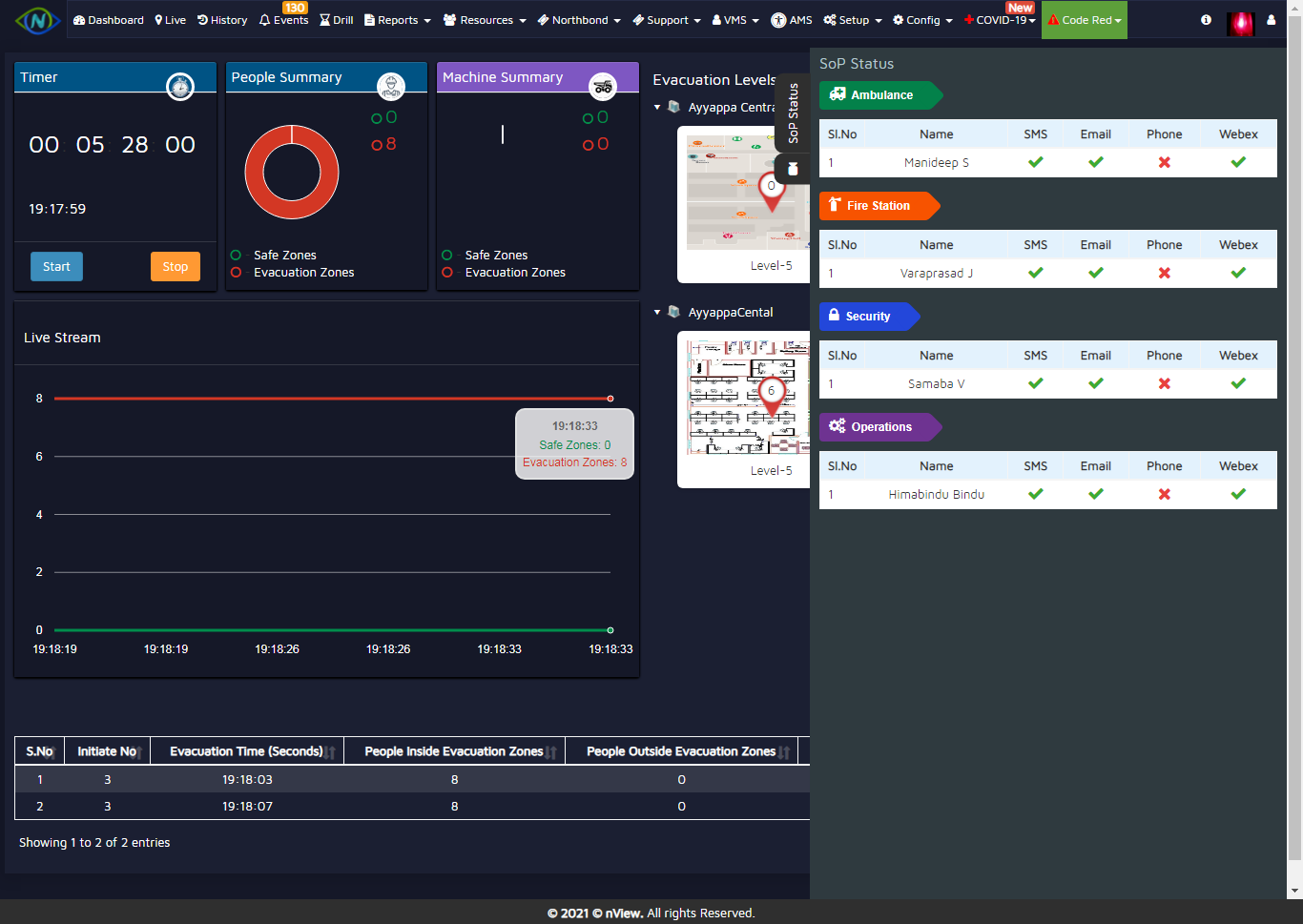The height and width of the screenshot is (924, 1303).
Task: Expand the Reports dropdown menu
Action: pyautogui.click(x=398, y=20)
